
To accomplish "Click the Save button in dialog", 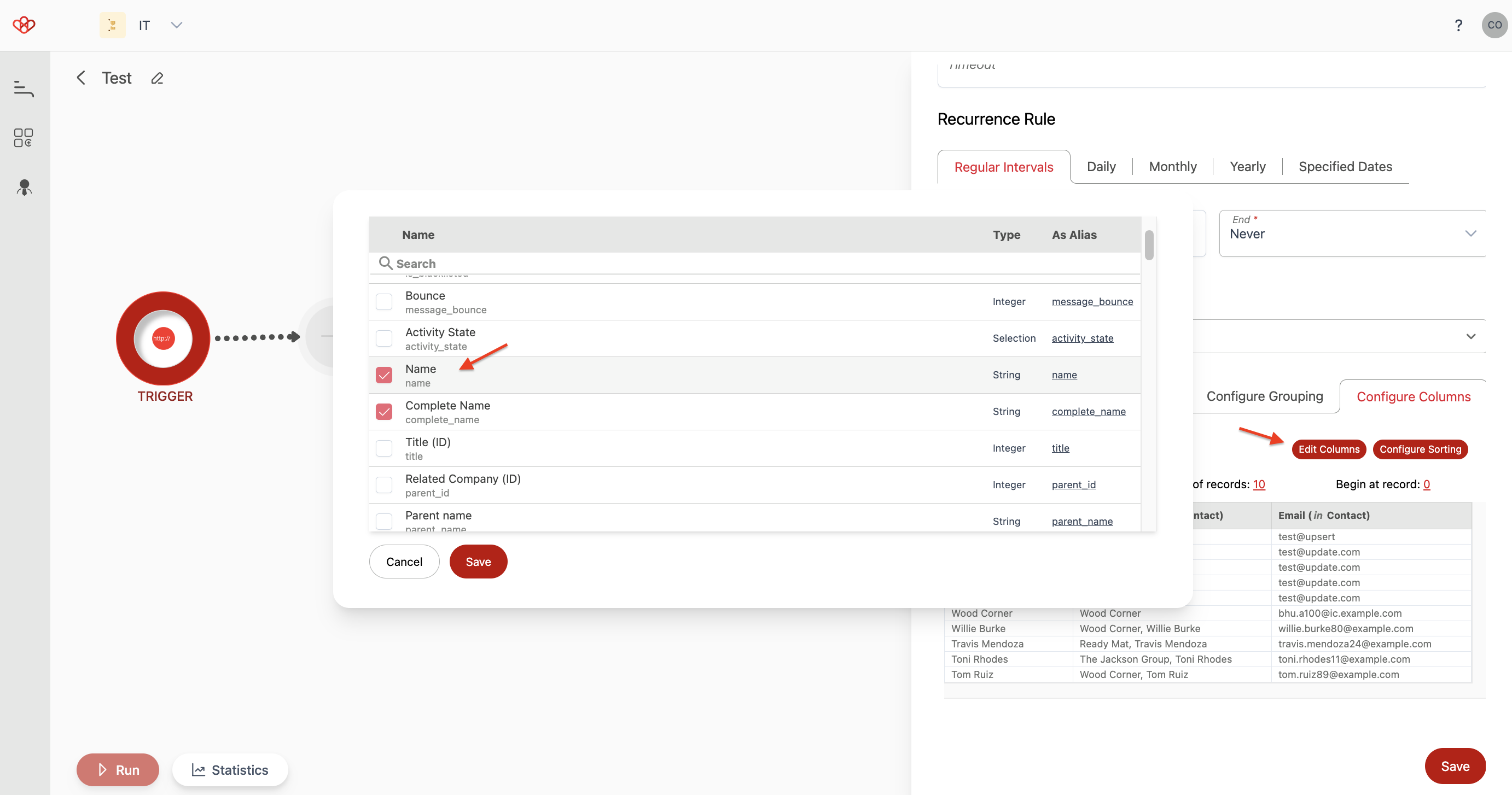I will click(x=479, y=561).
